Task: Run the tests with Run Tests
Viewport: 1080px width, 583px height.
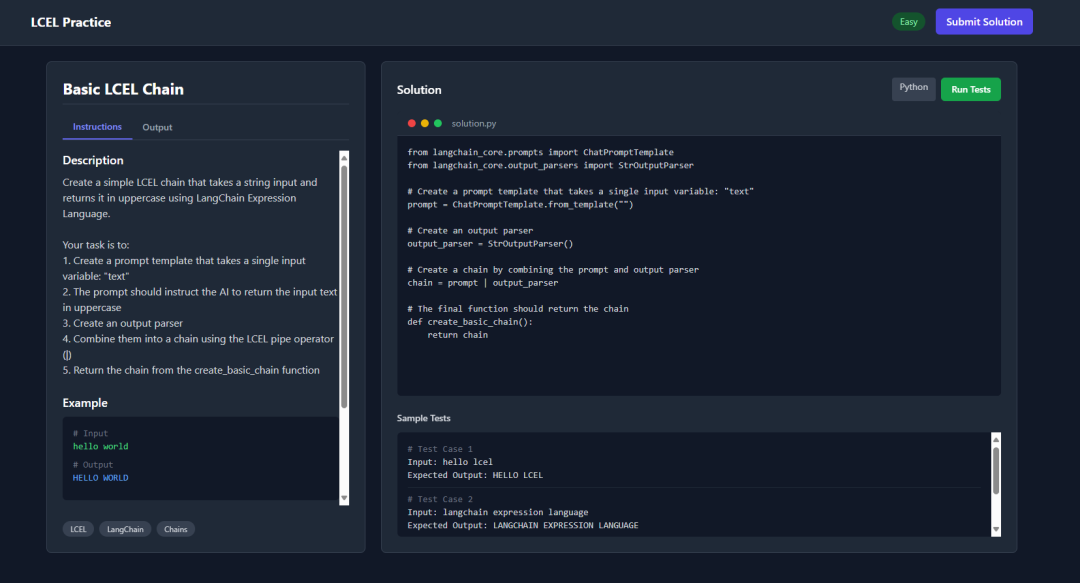Action: [970, 89]
